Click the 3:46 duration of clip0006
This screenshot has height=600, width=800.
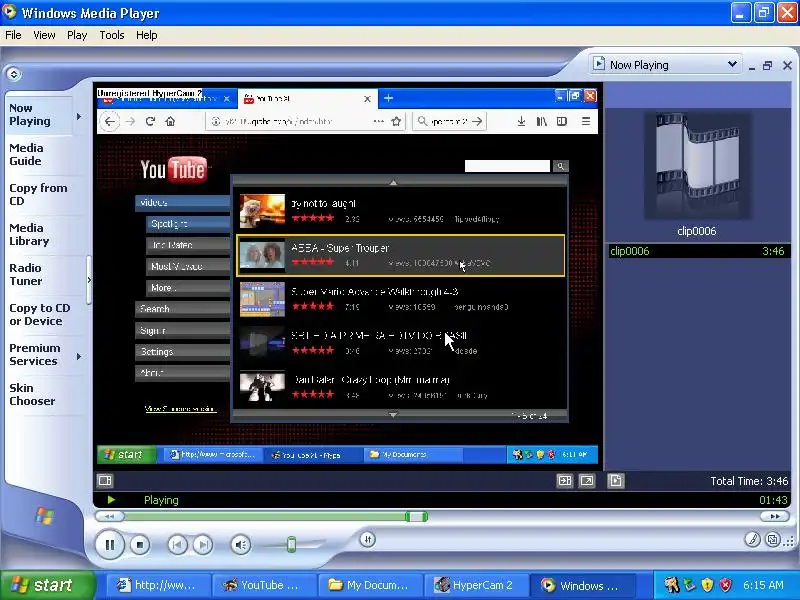773,251
